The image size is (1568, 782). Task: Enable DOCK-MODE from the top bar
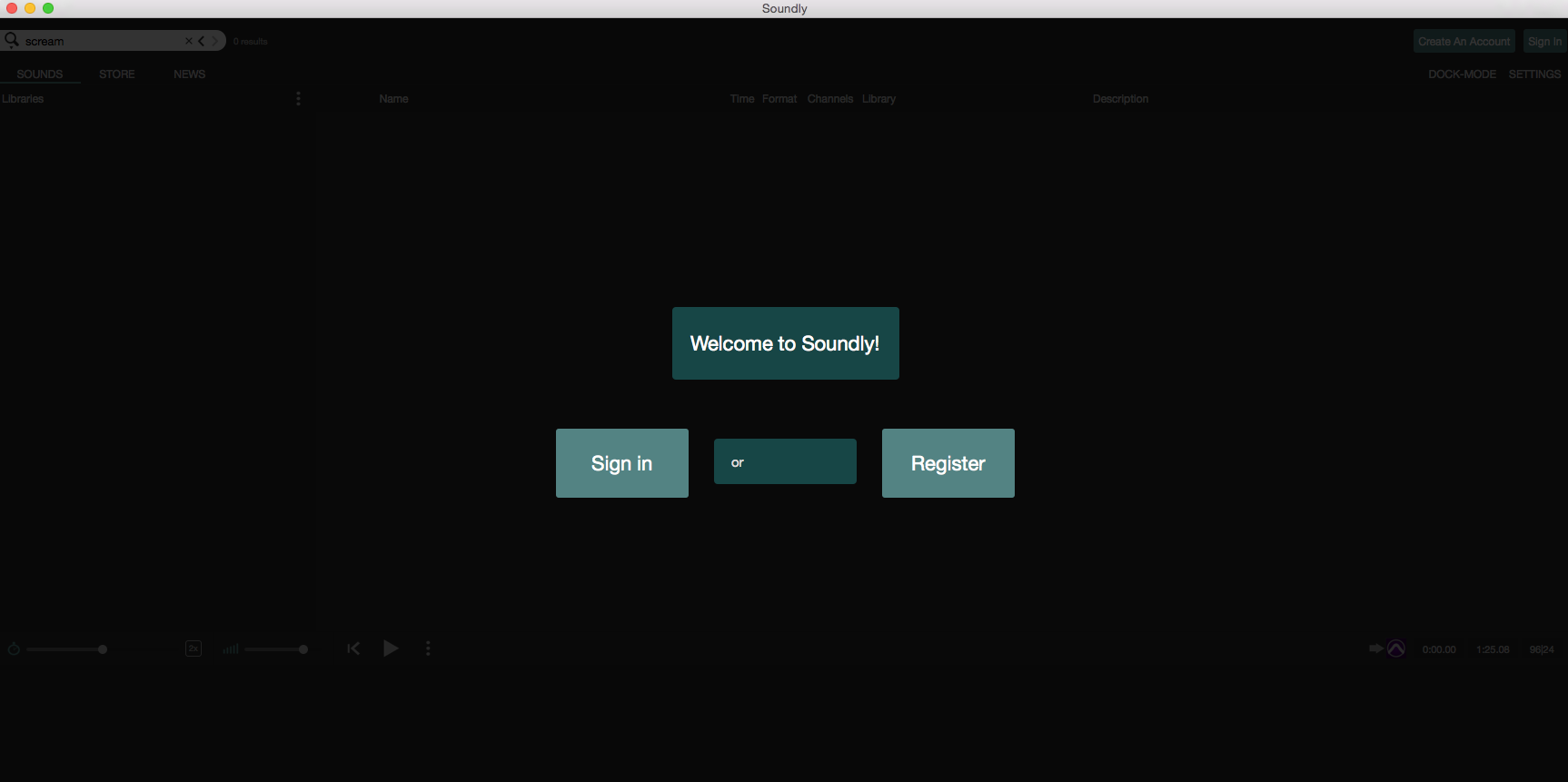(x=1462, y=74)
